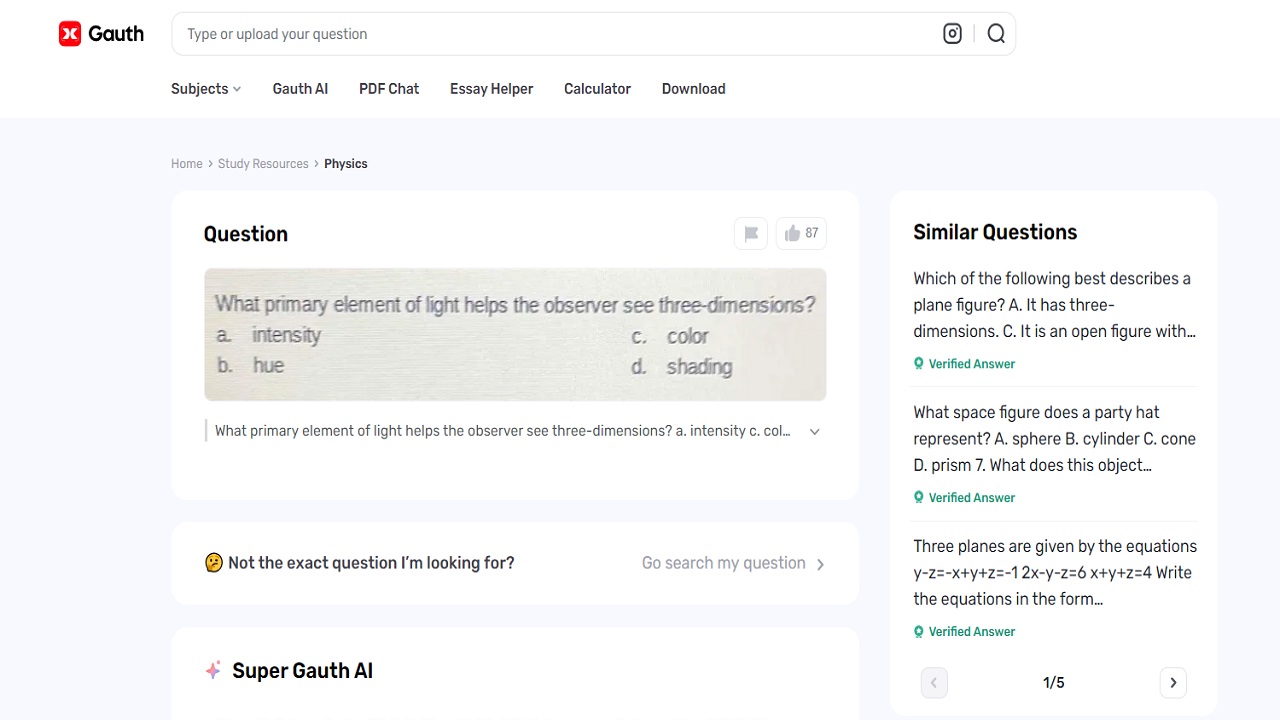Open PDF Chat from the navigation
Image resolution: width=1280 pixels, height=720 pixels.
(389, 88)
